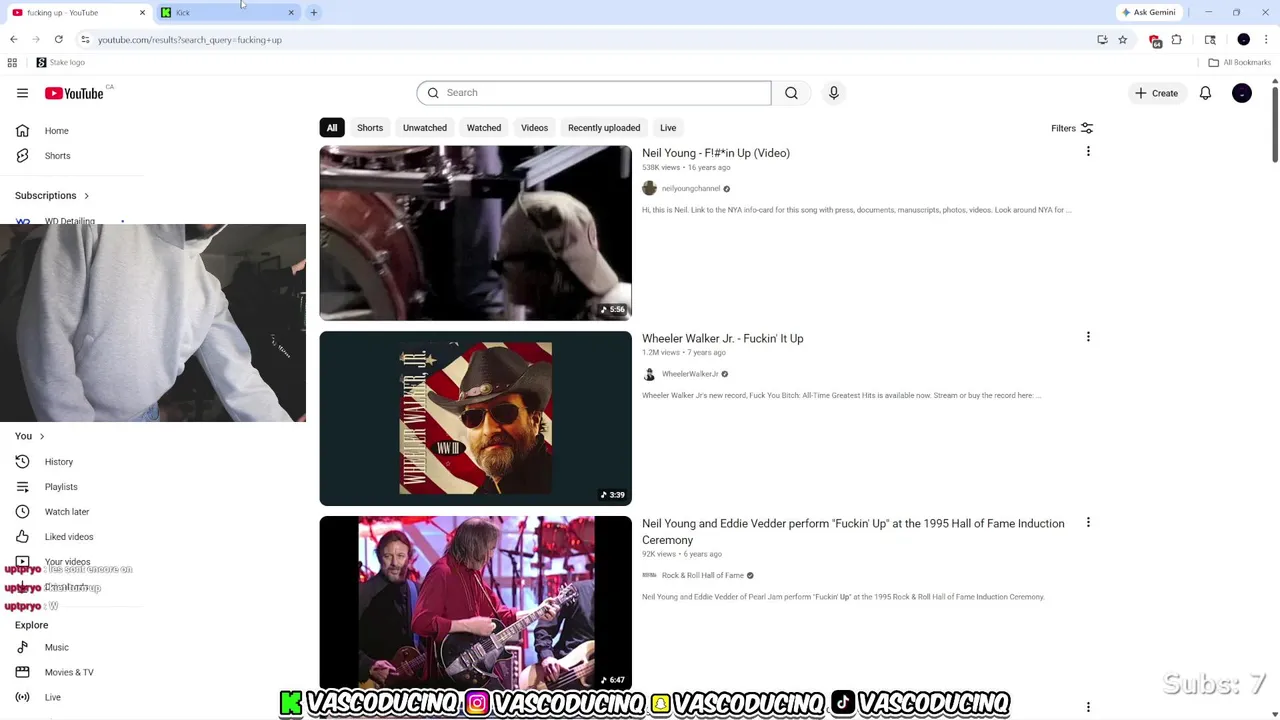This screenshot has height=720, width=1280.
Task: Open Playlists in sidebar
Action: 61,487
